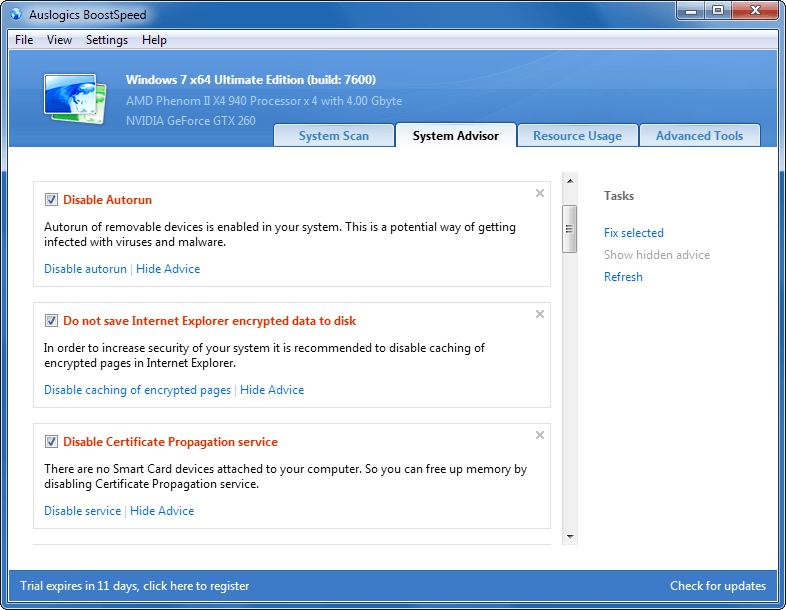Click the Disable Autorun heading
Image resolution: width=786 pixels, height=610 pixels.
107,200
